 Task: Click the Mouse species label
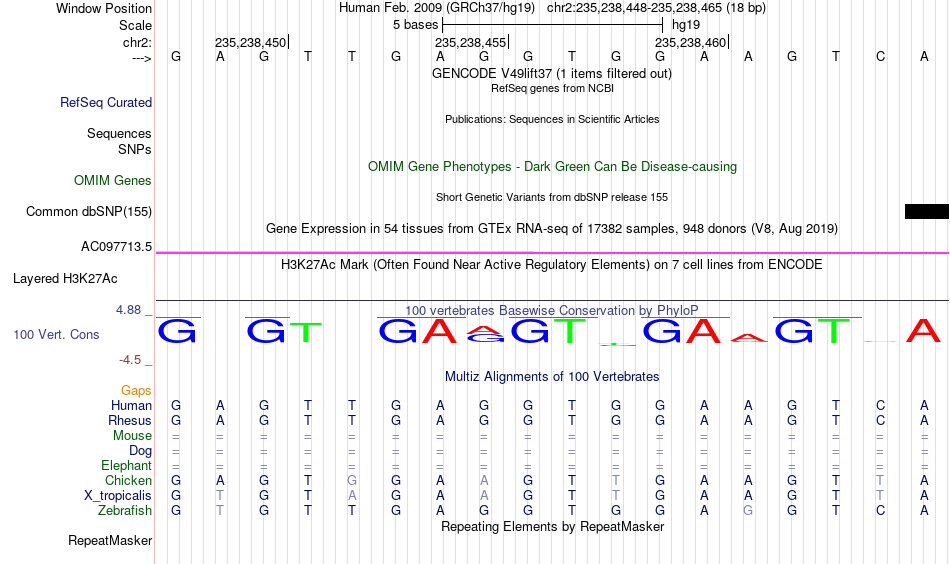coord(132,436)
